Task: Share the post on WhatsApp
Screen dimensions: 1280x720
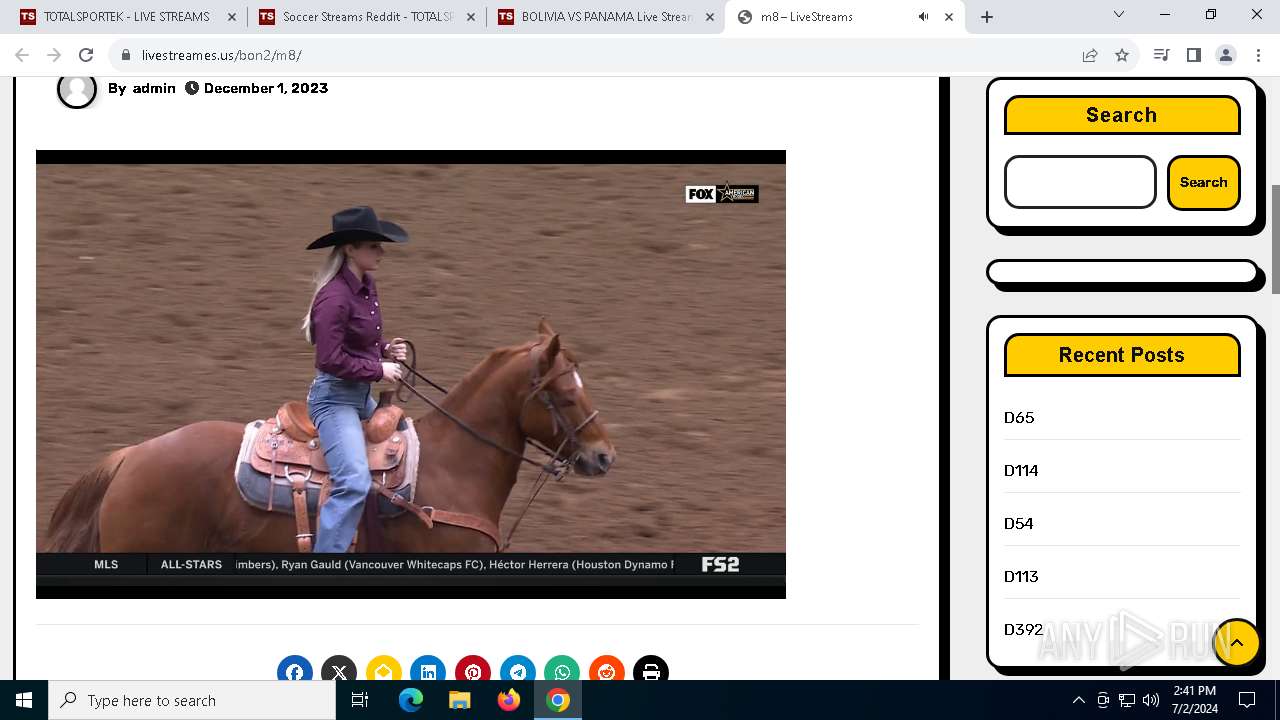Action: (x=562, y=668)
